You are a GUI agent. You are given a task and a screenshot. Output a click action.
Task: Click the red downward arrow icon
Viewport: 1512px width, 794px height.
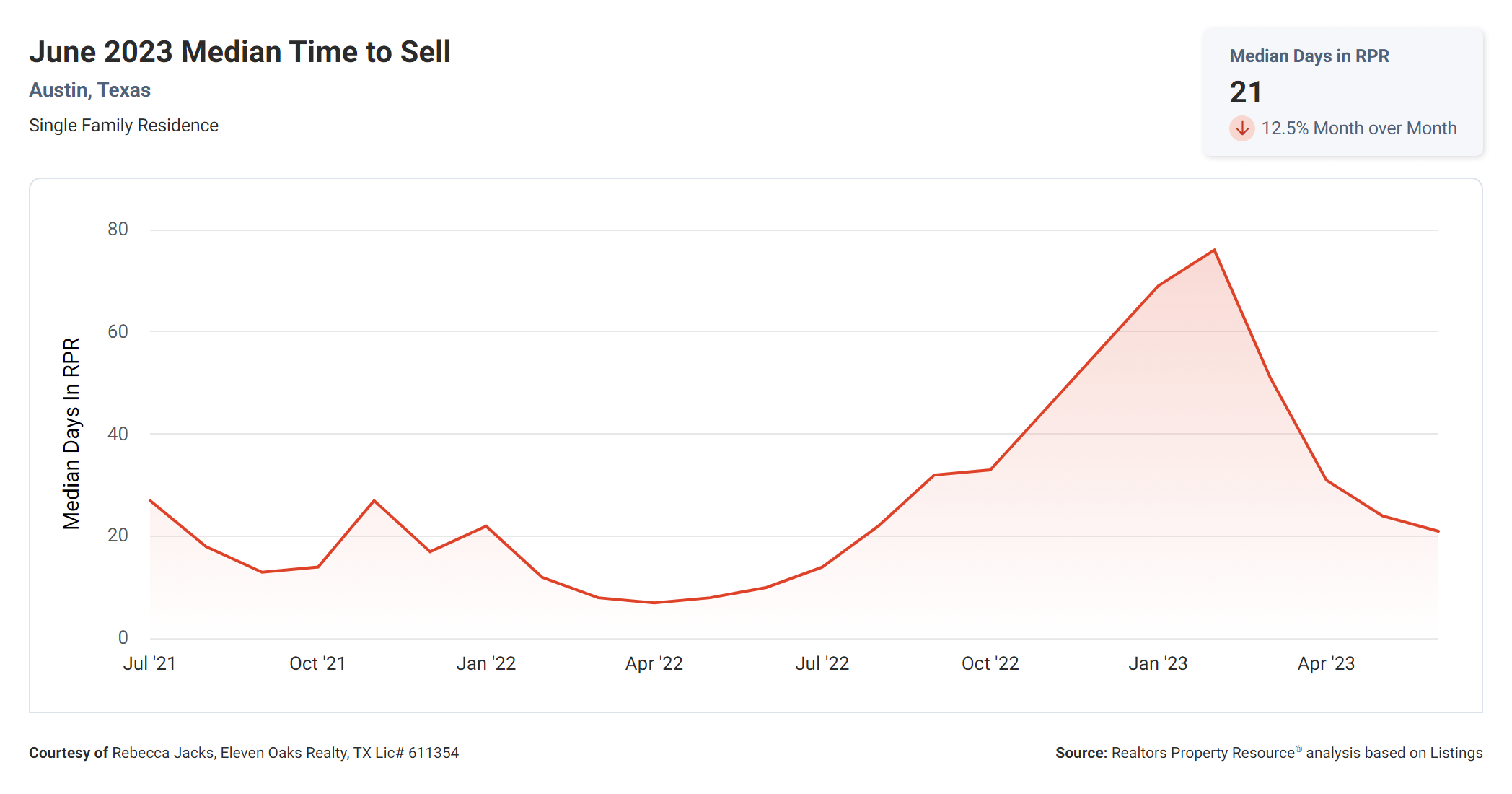(x=1241, y=128)
